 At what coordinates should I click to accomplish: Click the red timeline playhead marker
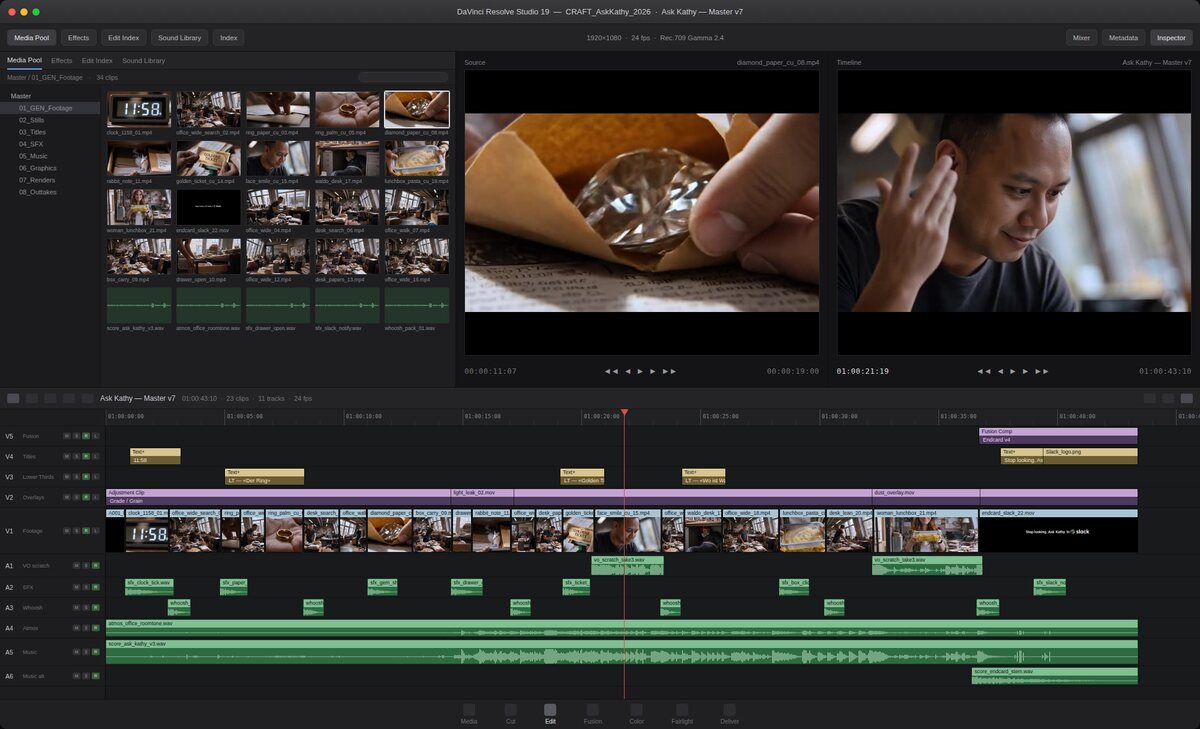(624, 412)
